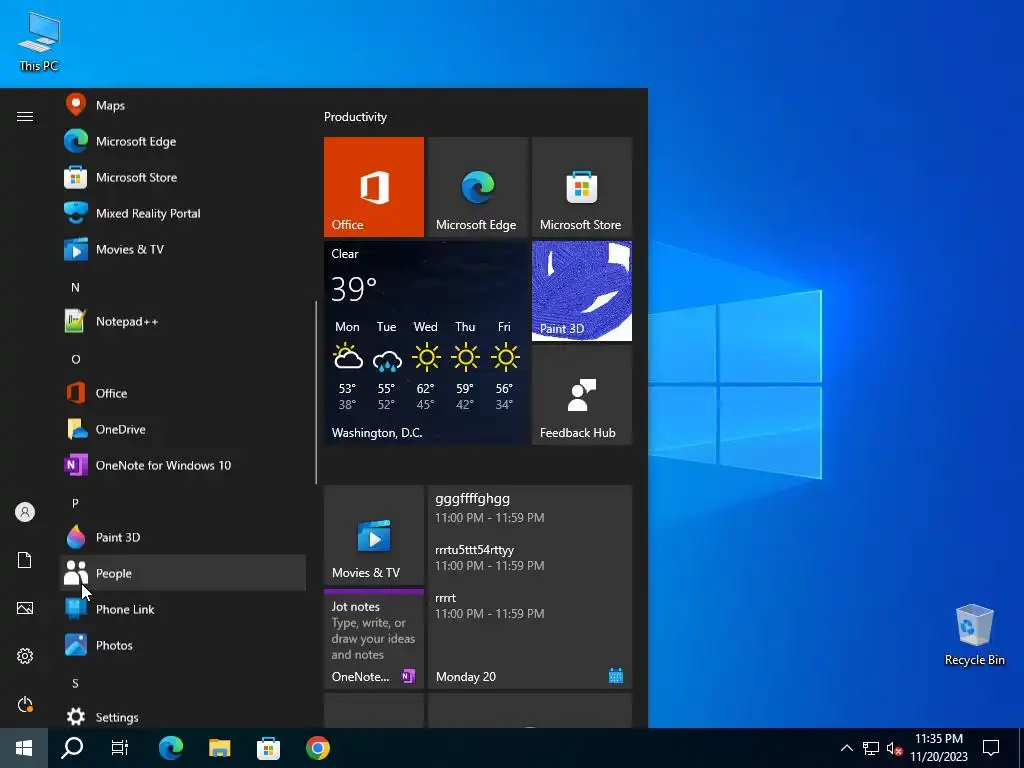1024x768 pixels.
Task: Expand the Start menu hamburger button
Action: point(25,116)
